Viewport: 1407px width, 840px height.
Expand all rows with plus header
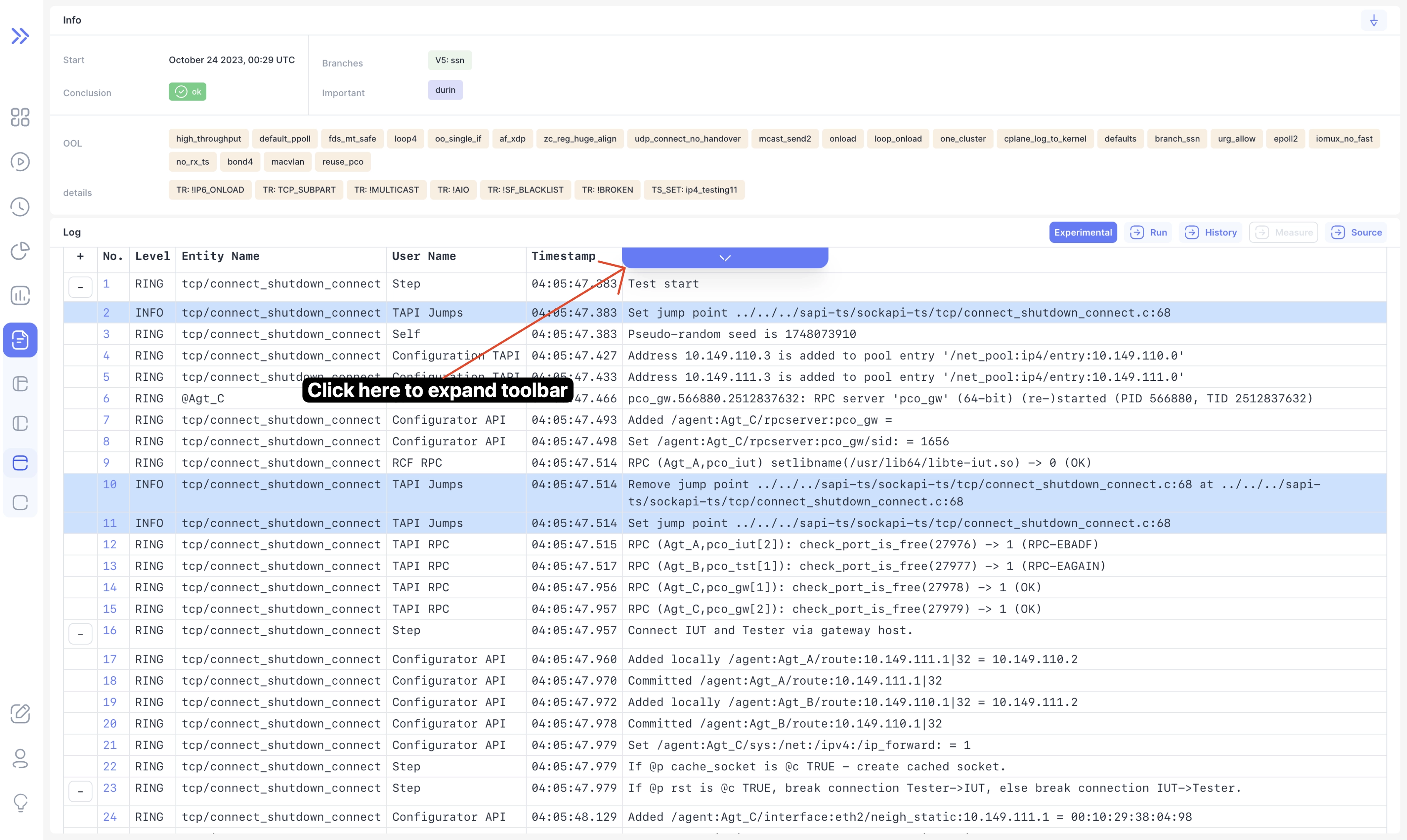click(x=80, y=256)
